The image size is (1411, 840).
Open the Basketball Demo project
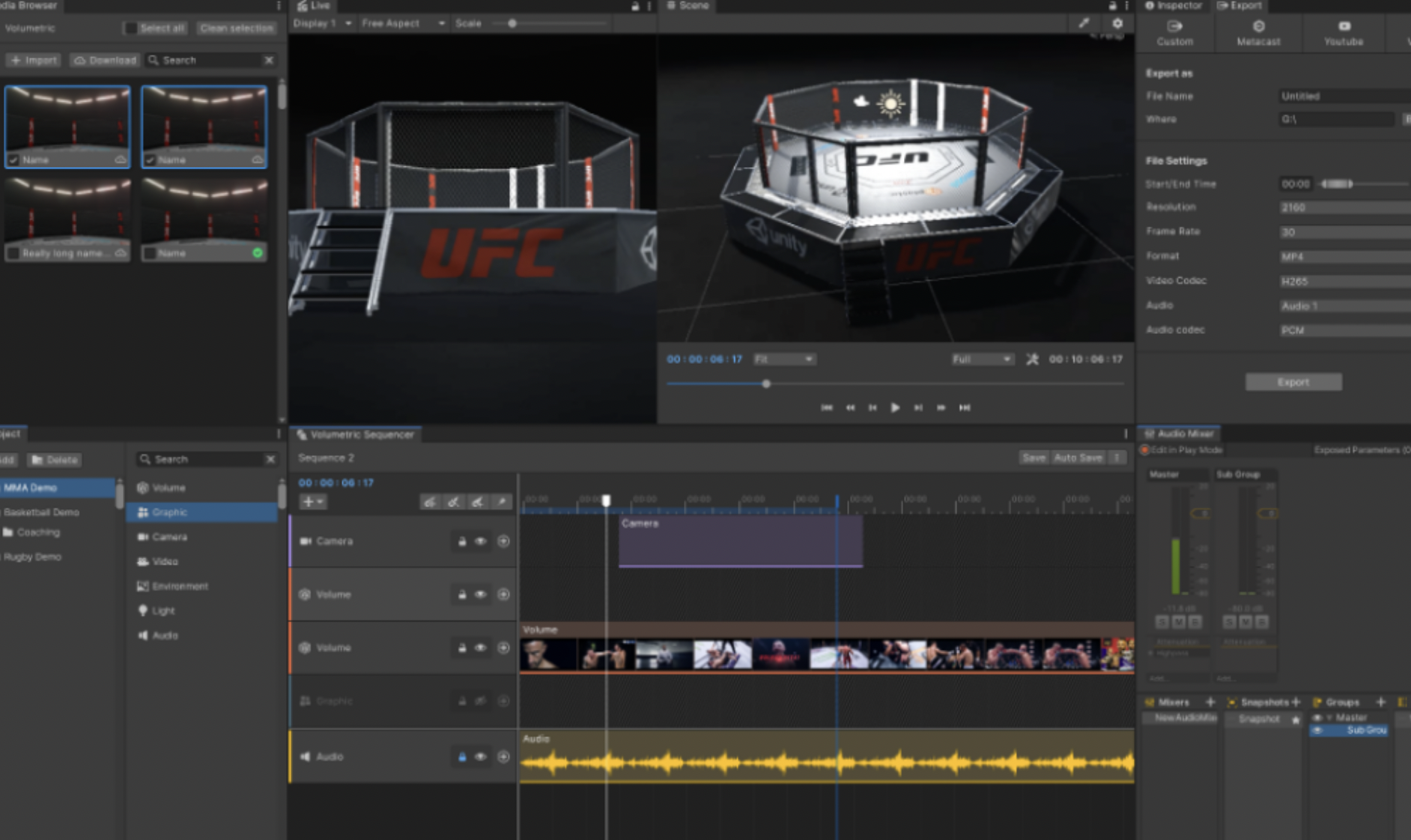(42, 512)
